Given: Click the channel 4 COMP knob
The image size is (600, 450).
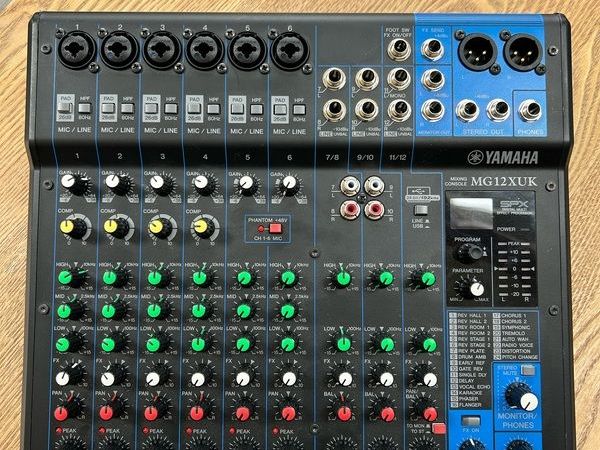Looking at the screenshot, I should click(205, 228).
